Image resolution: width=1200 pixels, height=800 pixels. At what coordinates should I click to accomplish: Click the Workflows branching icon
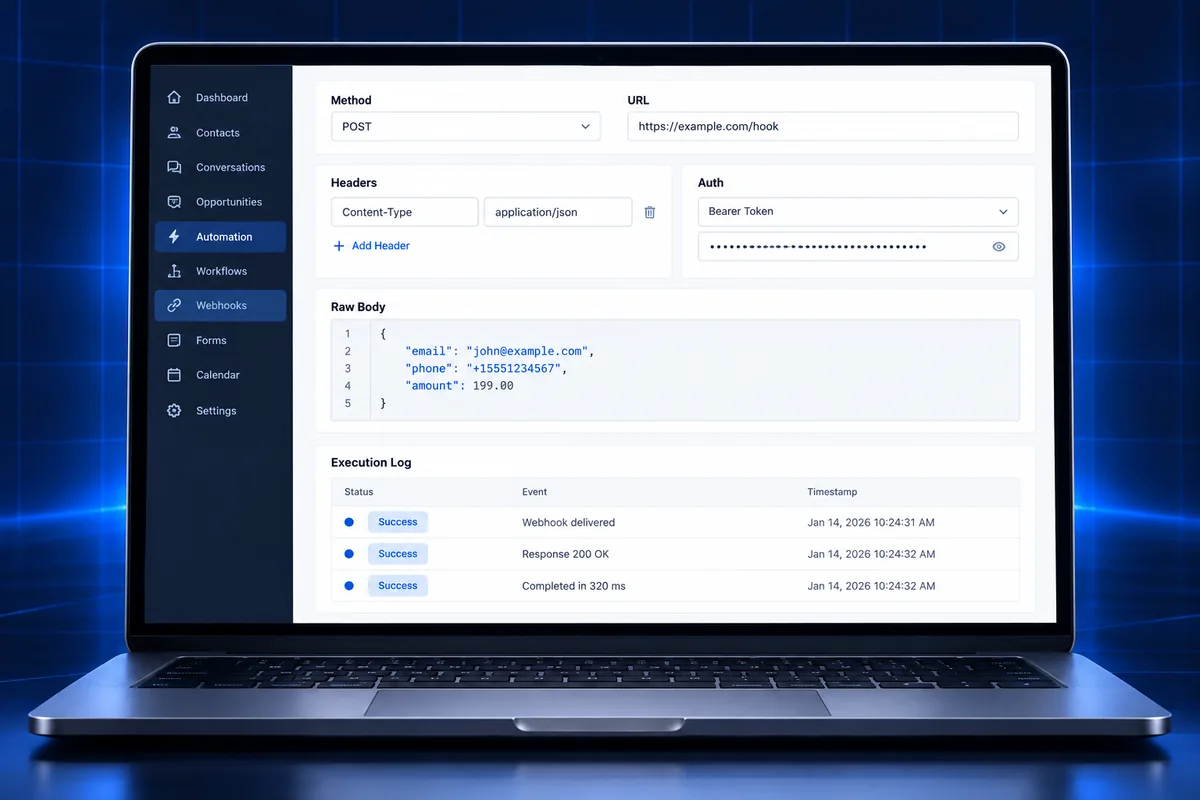(x=174, y=271)
